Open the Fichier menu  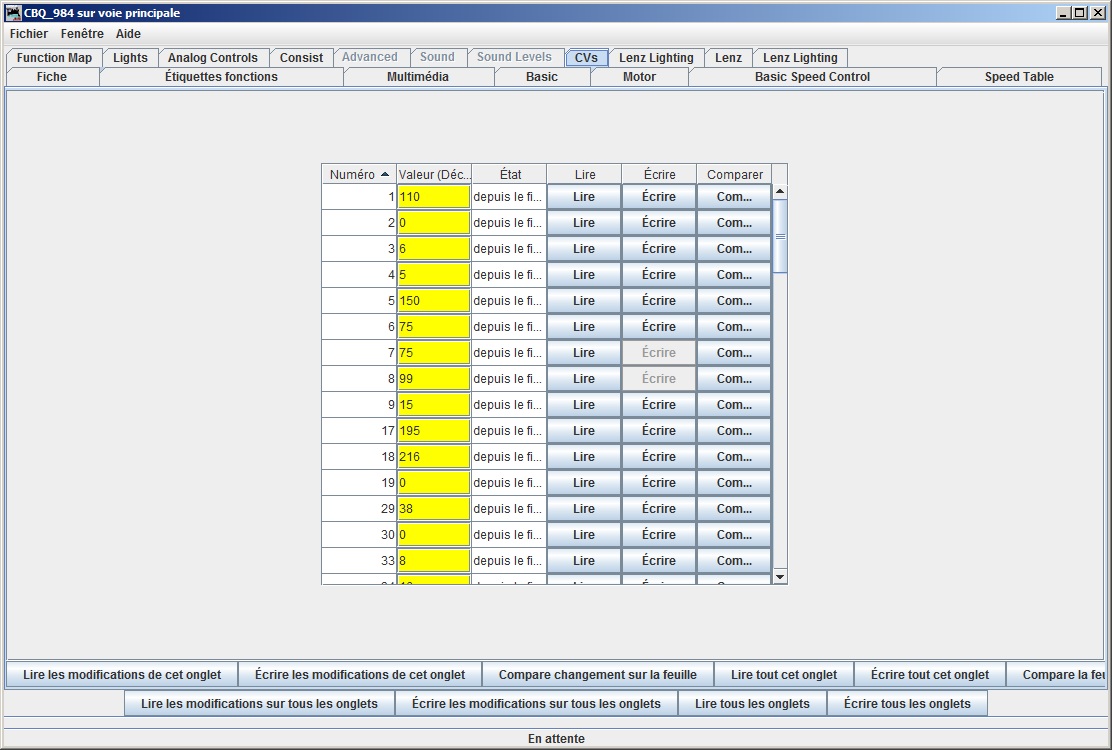click(29, 33)
